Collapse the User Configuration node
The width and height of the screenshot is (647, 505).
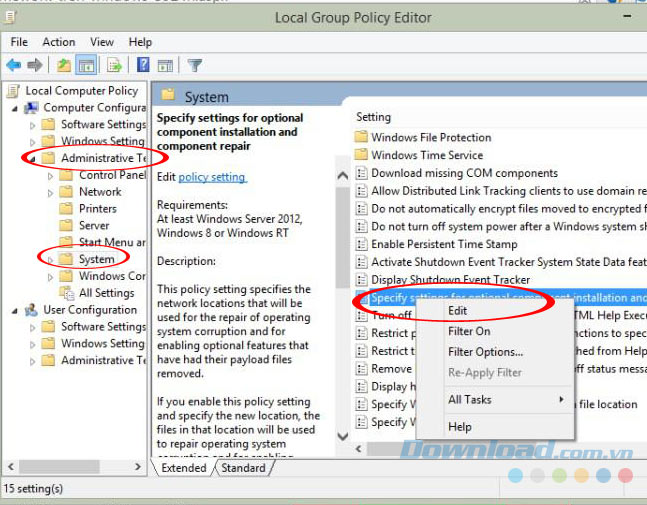point(15,311)
